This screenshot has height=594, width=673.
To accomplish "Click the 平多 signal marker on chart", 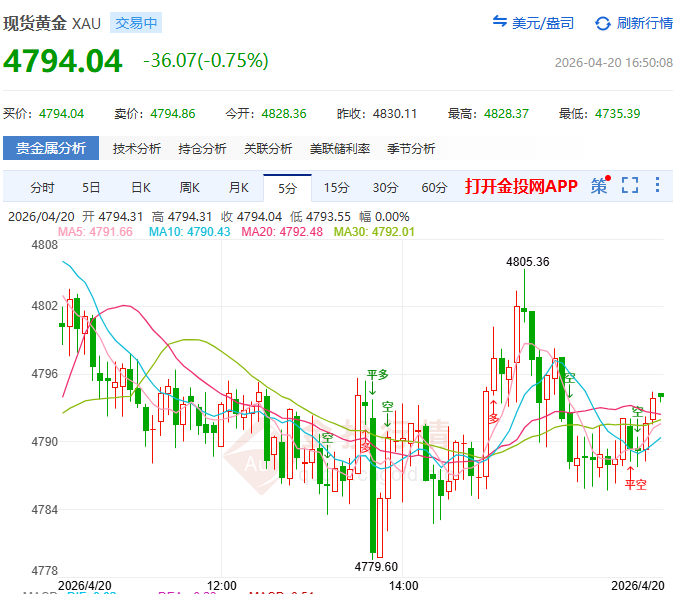I will point(377,375).
